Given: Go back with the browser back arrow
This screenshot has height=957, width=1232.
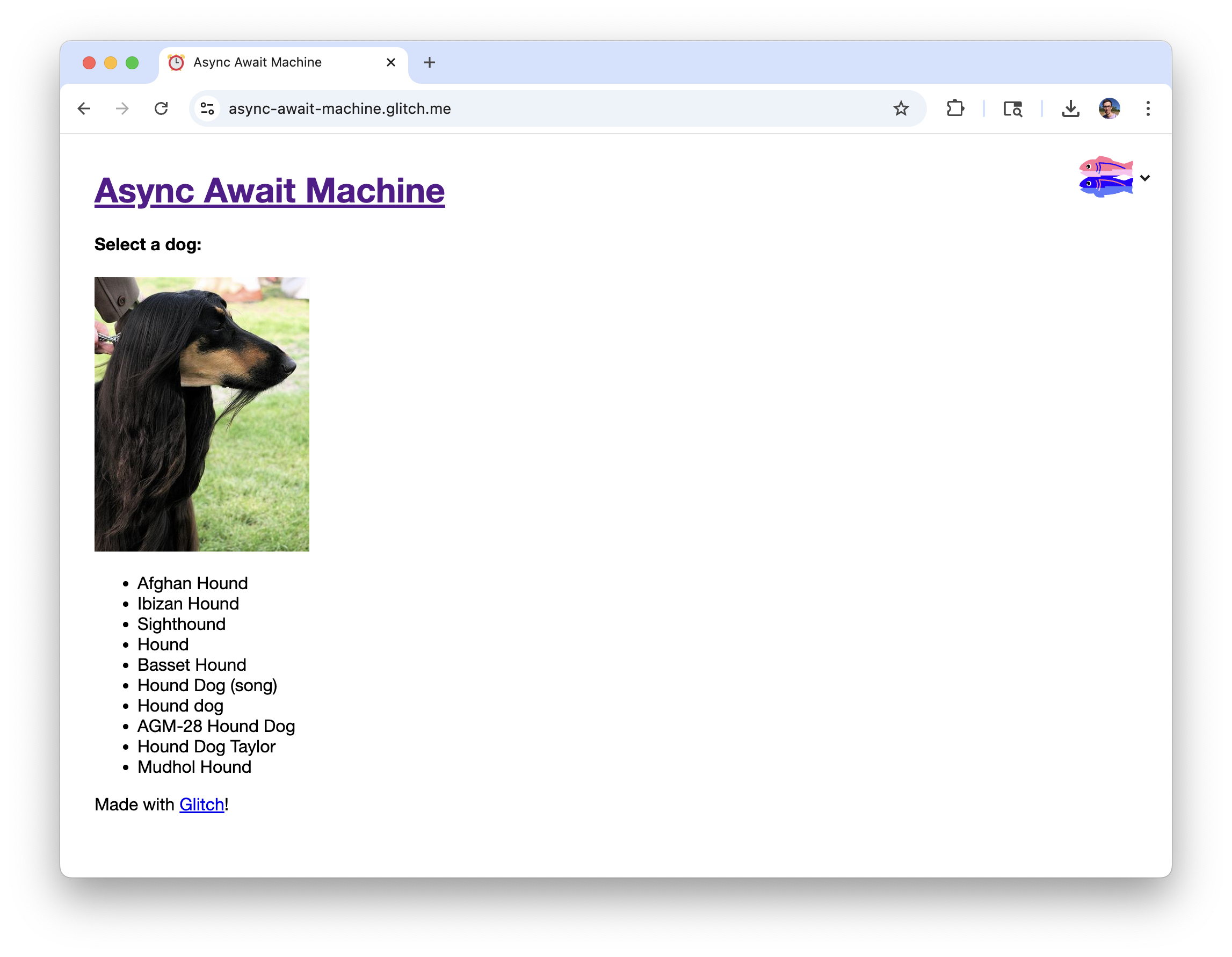Looking at the screenshot, I should (x=84, y=108).
